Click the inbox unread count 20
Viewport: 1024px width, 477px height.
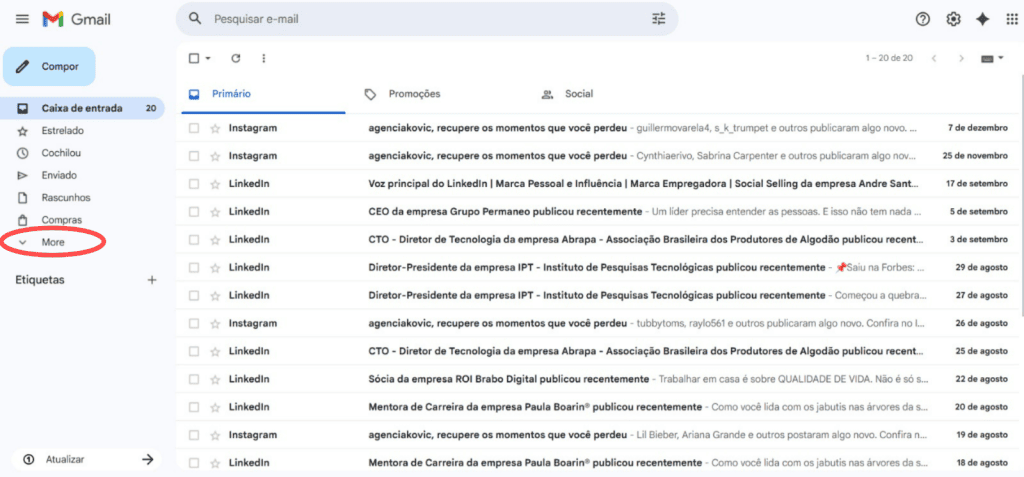tap(151, 108)
